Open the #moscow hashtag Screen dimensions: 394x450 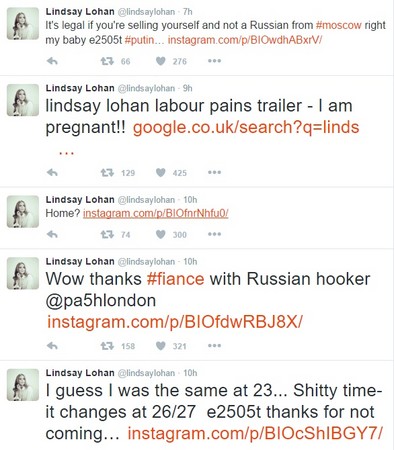(x=338, y=25)
